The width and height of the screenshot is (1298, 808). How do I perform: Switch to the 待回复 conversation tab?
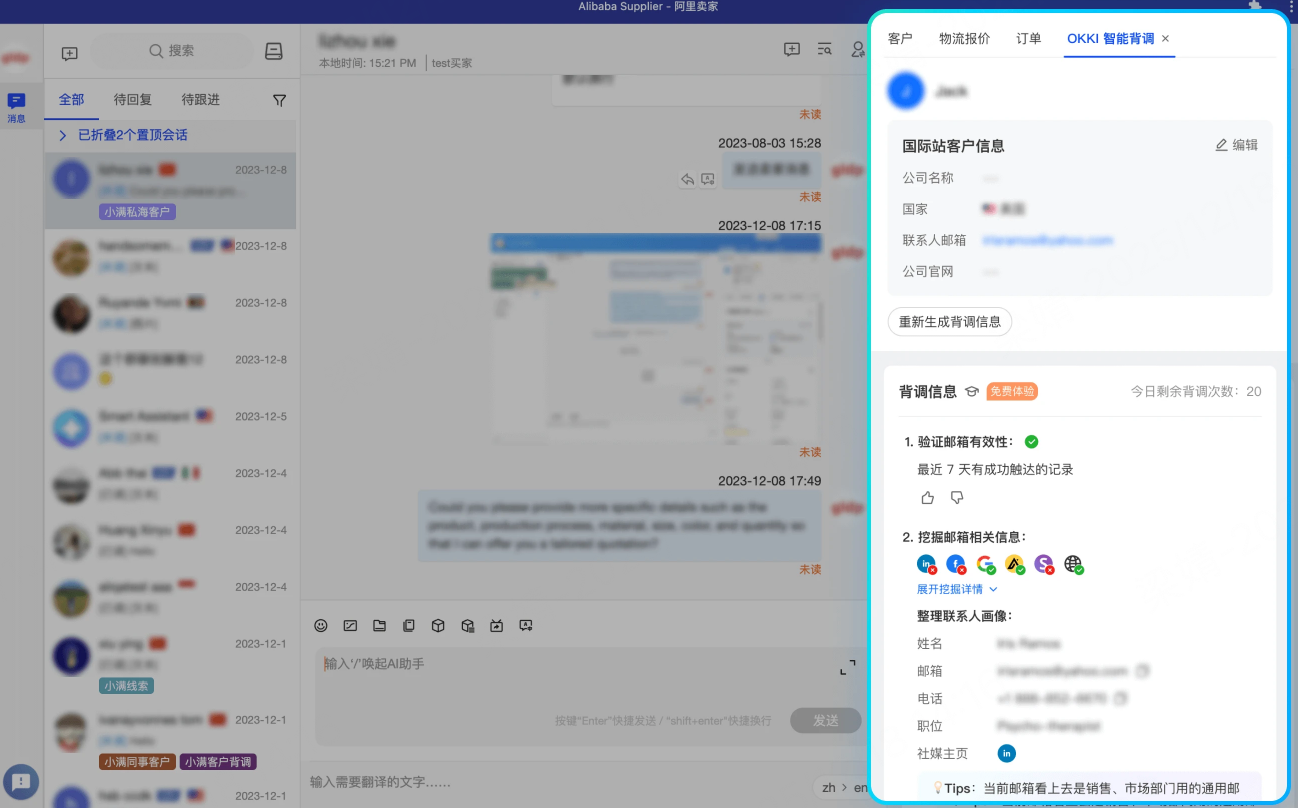133,100
